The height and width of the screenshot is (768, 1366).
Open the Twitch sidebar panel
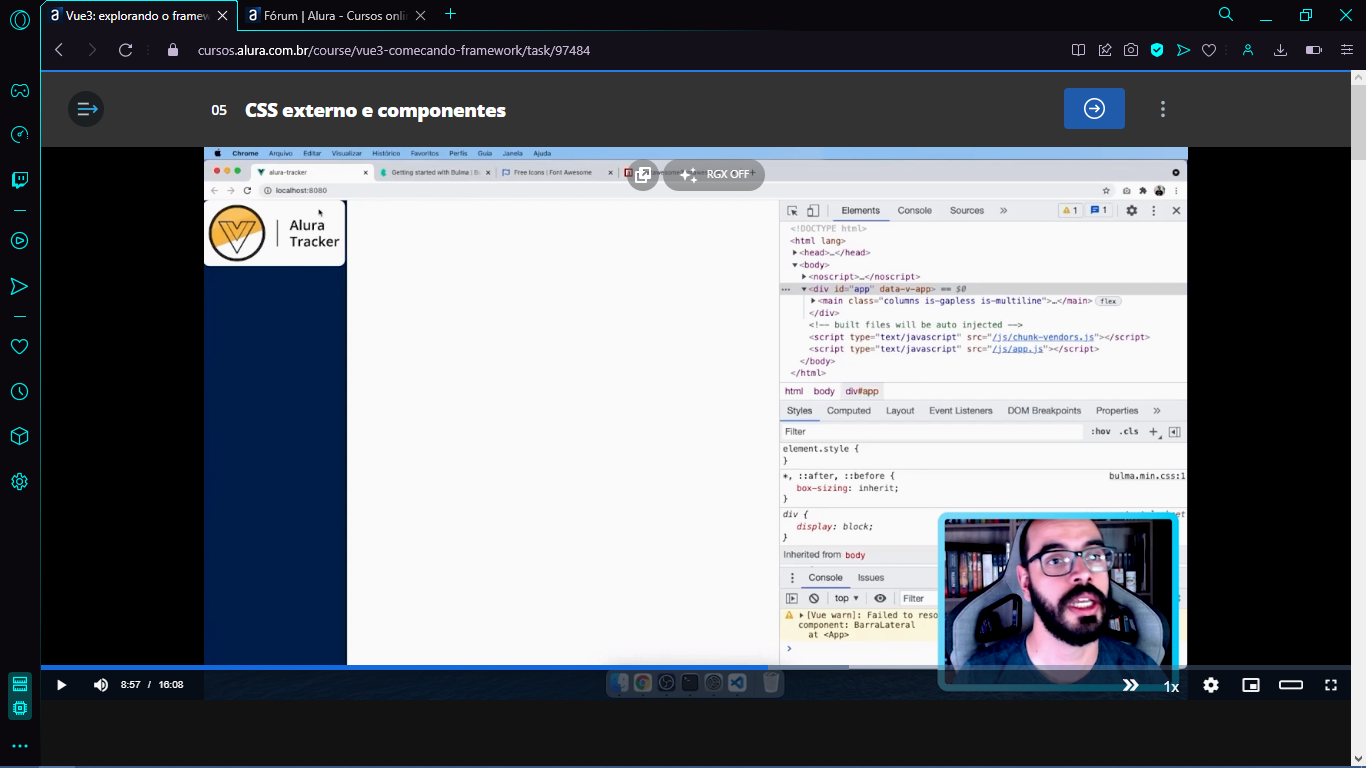19,180
